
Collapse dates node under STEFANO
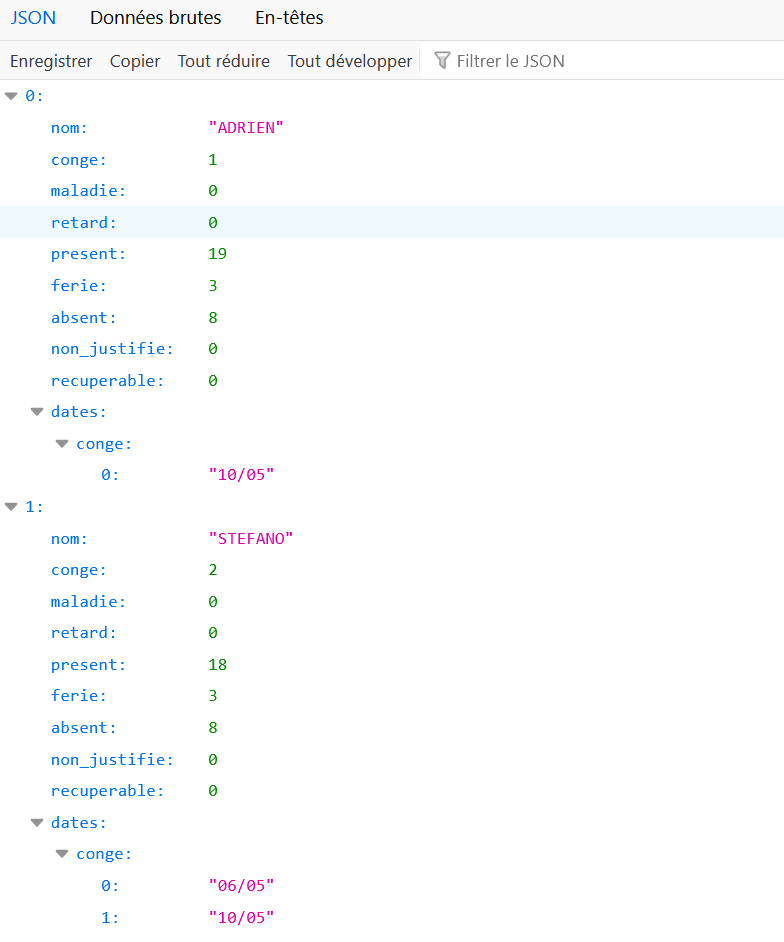(x=37, y=823)
